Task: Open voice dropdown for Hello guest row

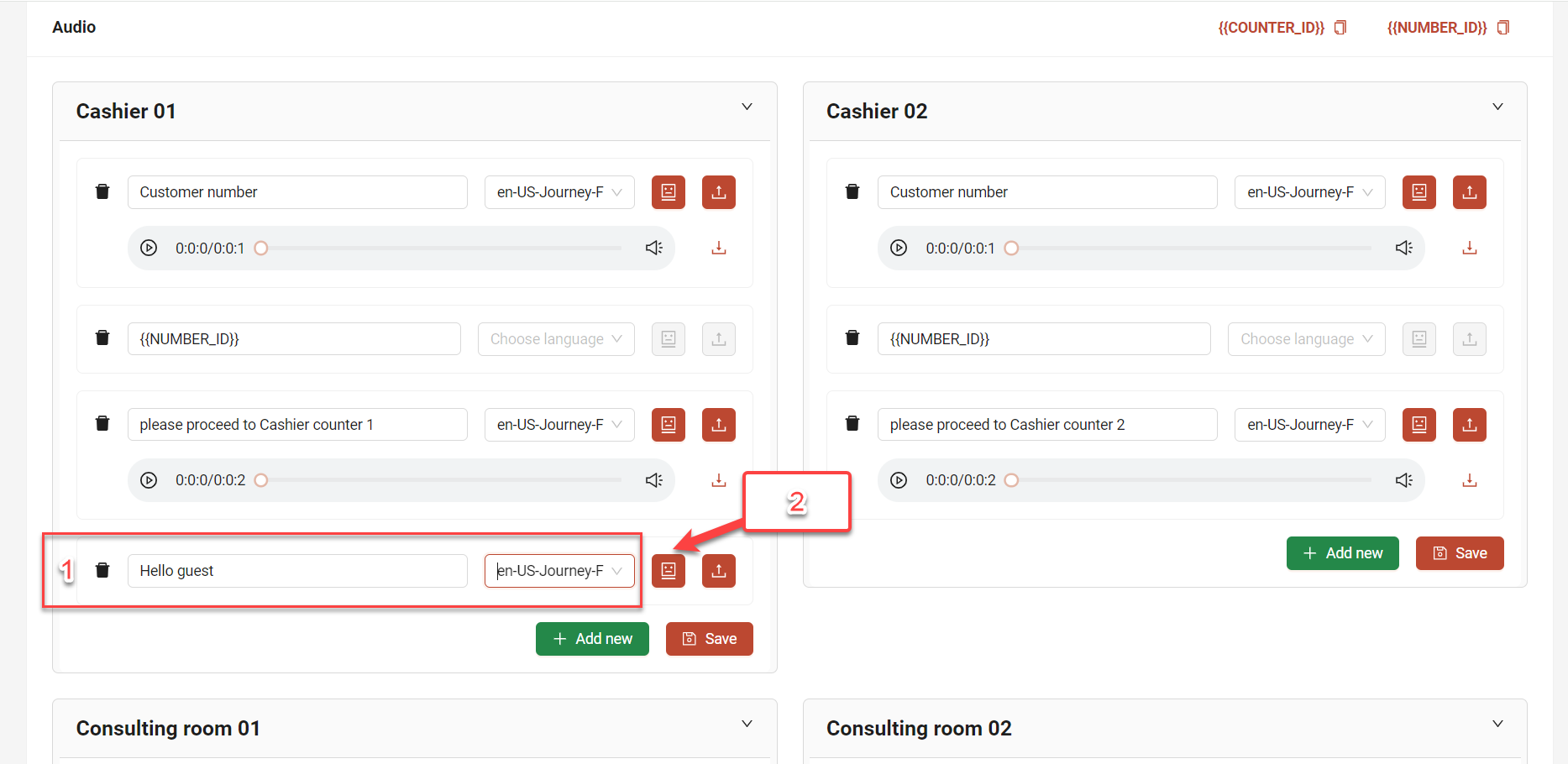Action: 559,571
